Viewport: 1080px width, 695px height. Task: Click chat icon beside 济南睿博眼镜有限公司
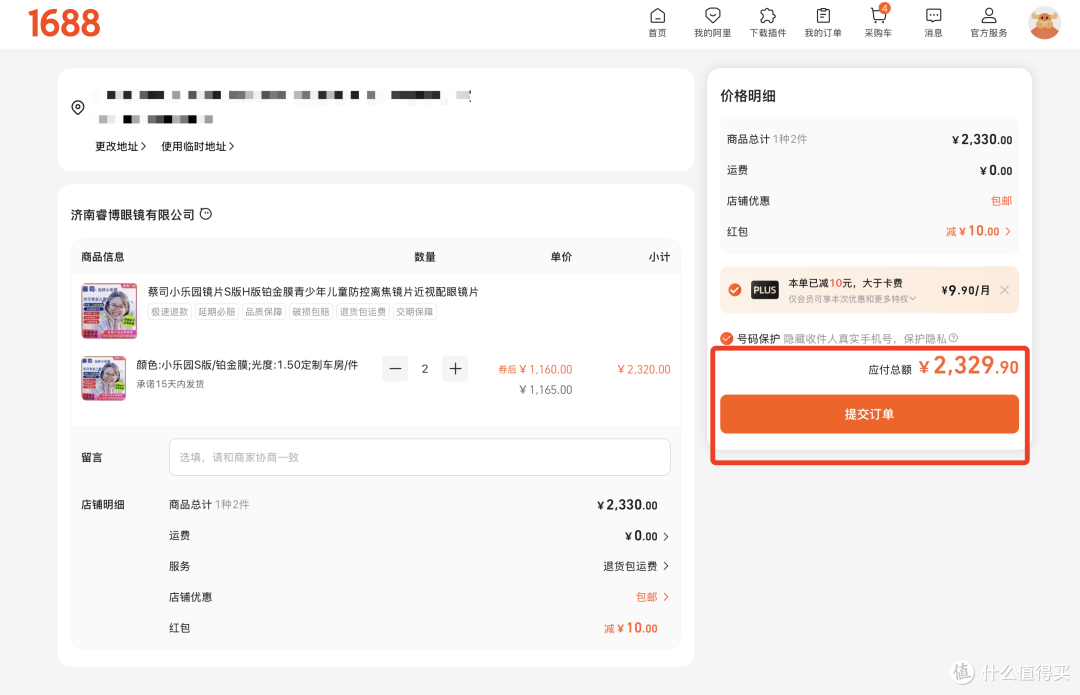tap(206, 214)
